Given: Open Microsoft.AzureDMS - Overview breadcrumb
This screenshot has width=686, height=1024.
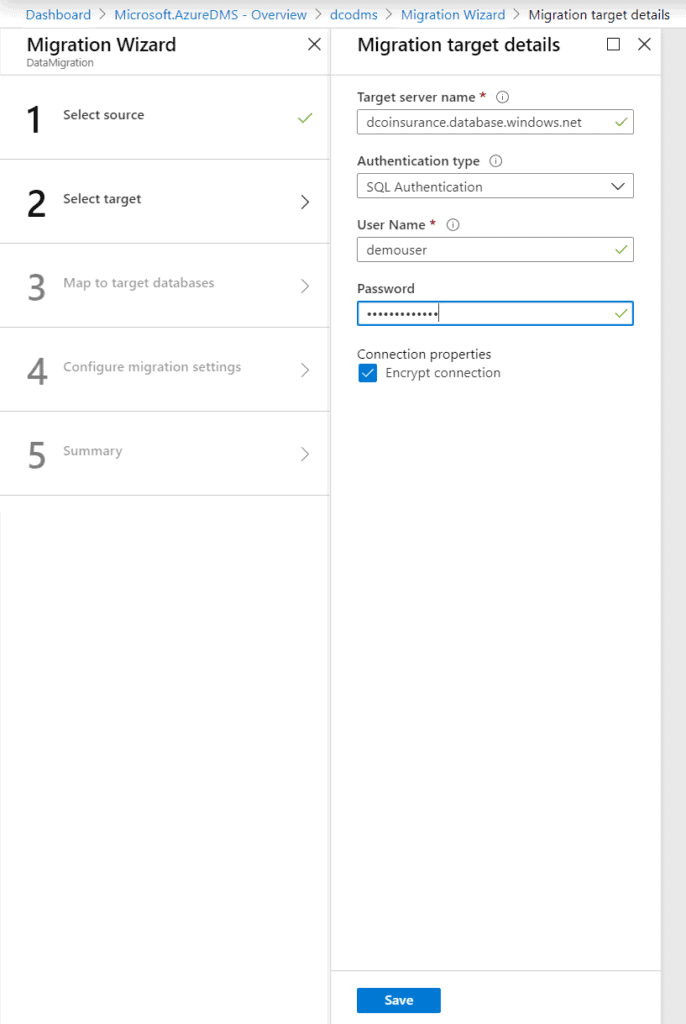Looking at the screenshot, I should click(210, 15).
